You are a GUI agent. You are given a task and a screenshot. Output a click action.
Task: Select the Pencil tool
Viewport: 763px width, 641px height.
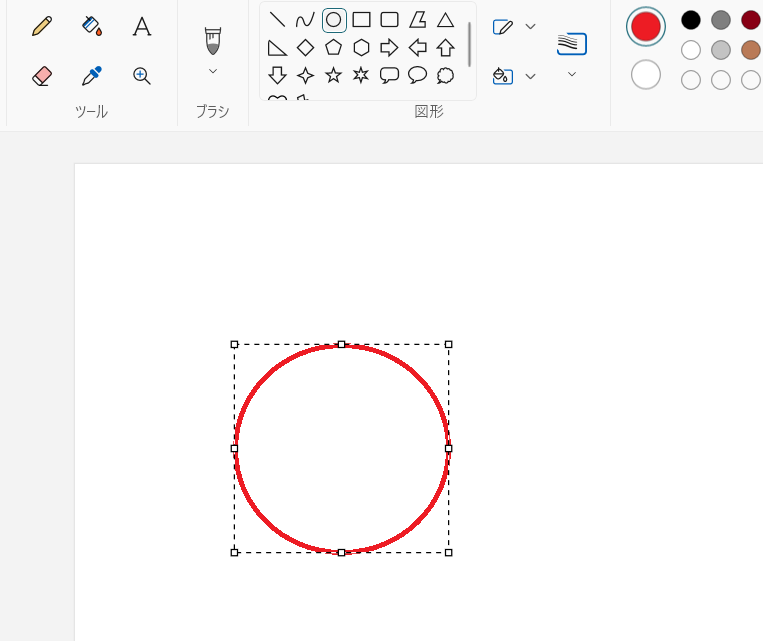click(x=42, y=26)
